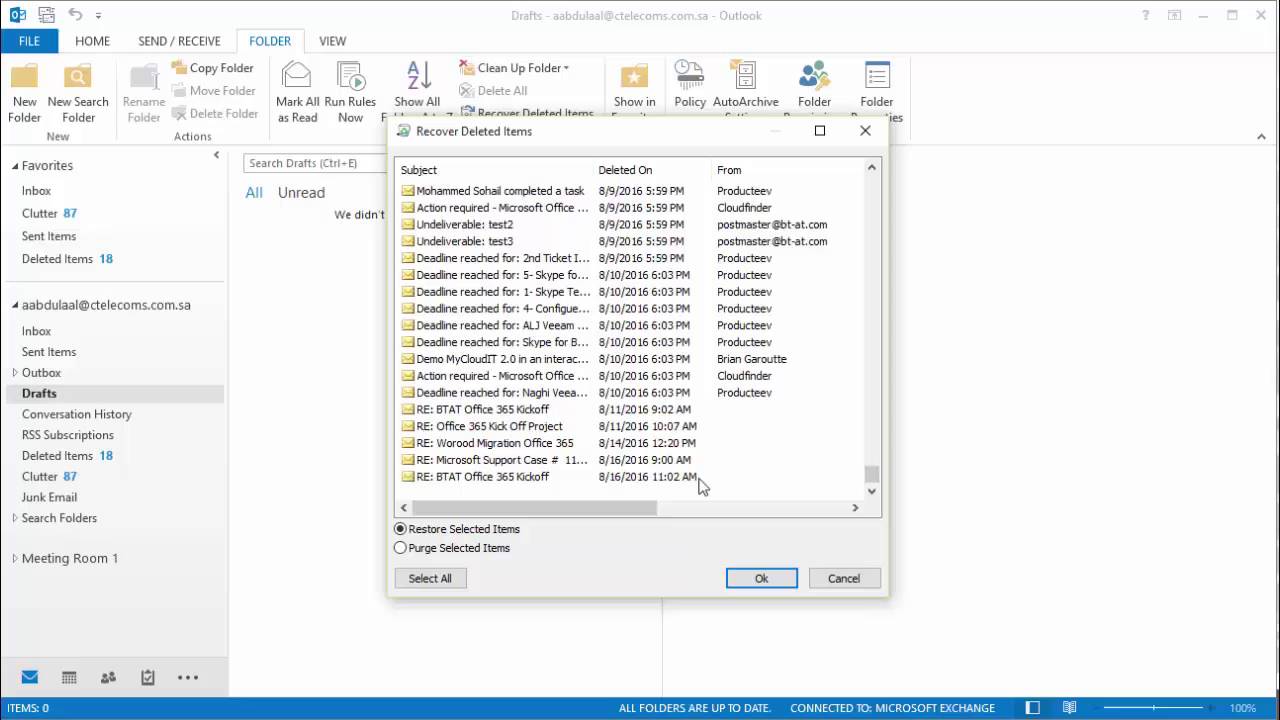Click the horizontal scroll right arrow in the dialog
The image size is (1280, 720).
tap(855, 508)
